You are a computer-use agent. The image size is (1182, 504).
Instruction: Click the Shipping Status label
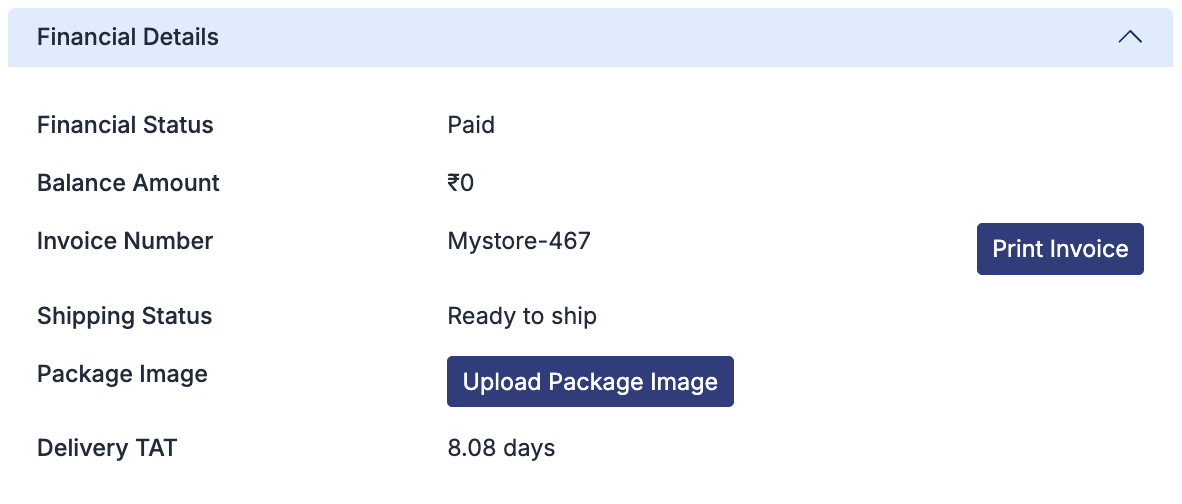click(x=125, y=316)
